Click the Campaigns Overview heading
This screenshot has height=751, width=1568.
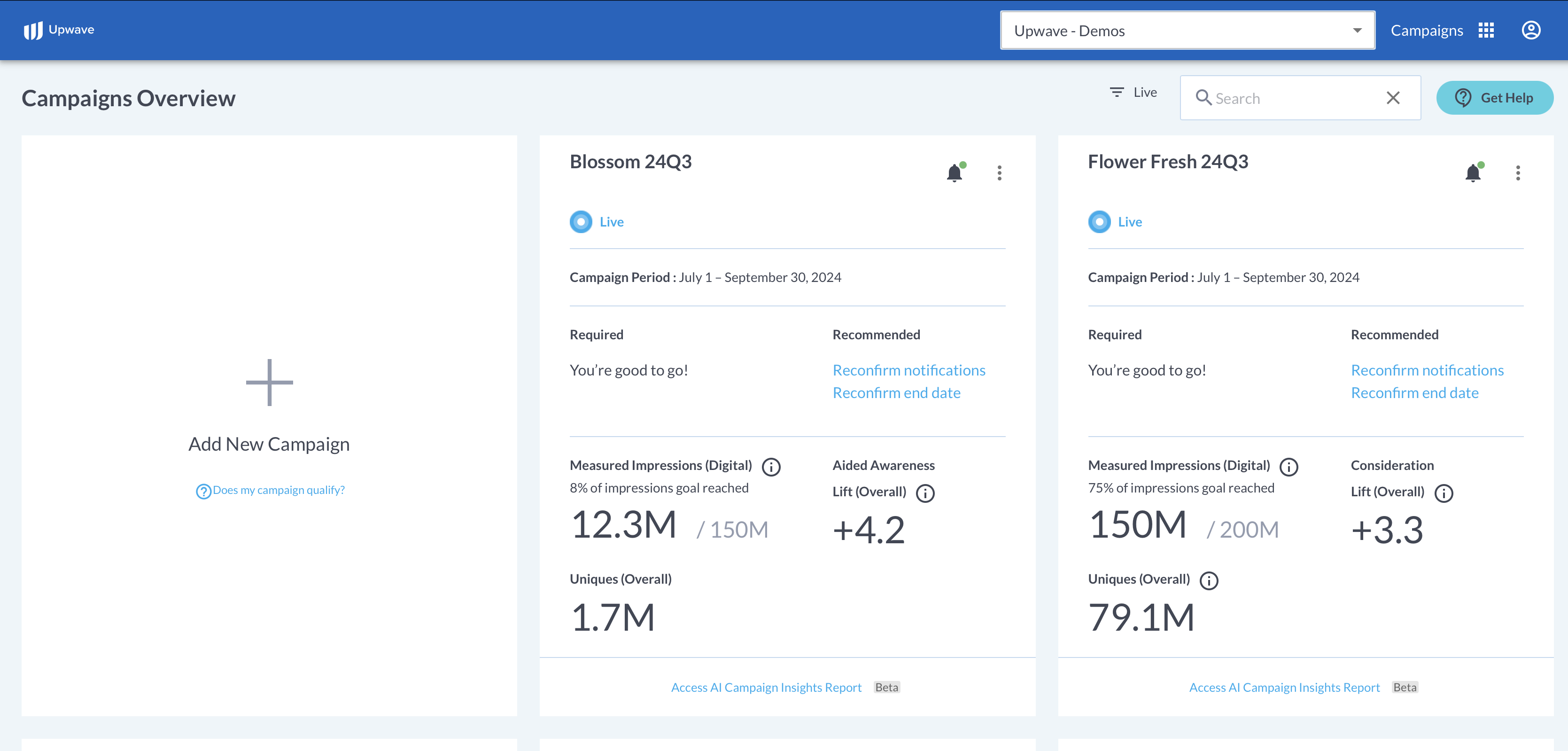[x=128, y=99]
